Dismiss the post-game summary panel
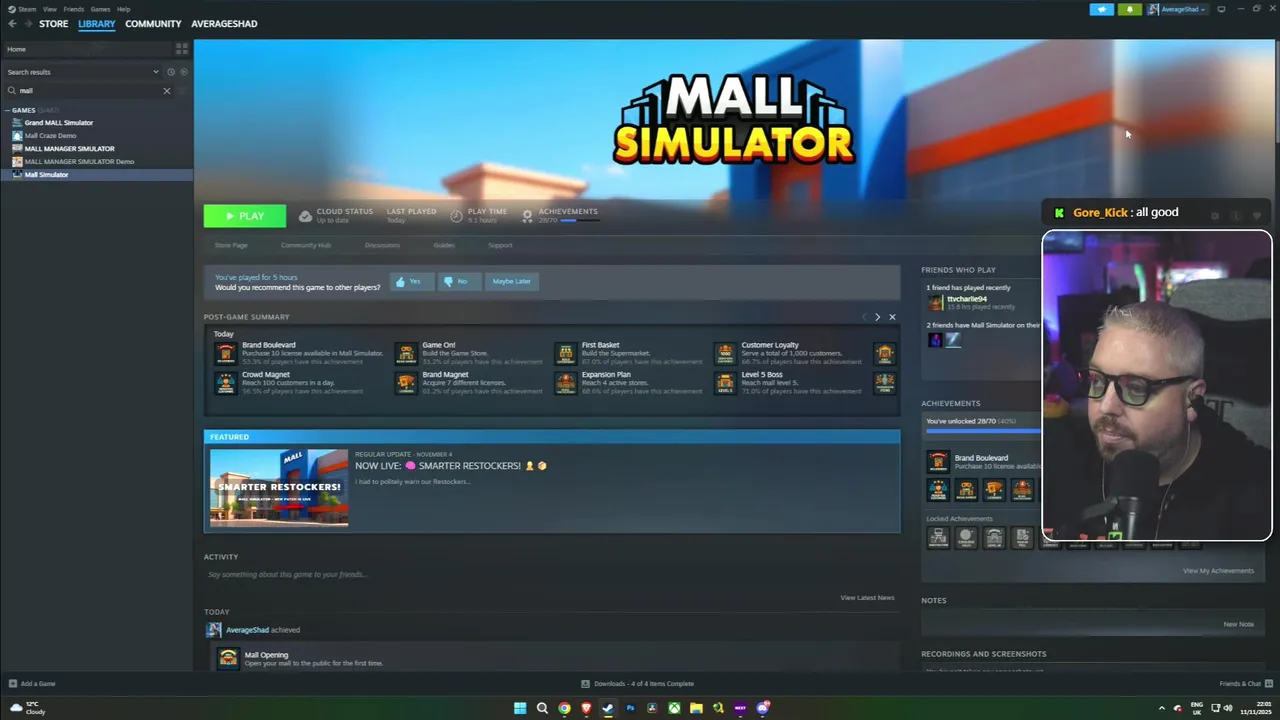 click(892, 317)
